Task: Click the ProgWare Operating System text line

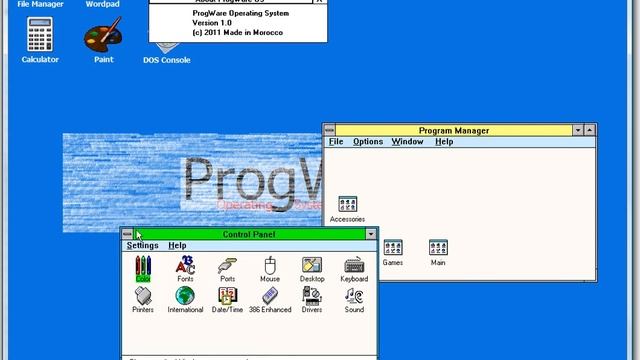Action: tap(240, 13)
